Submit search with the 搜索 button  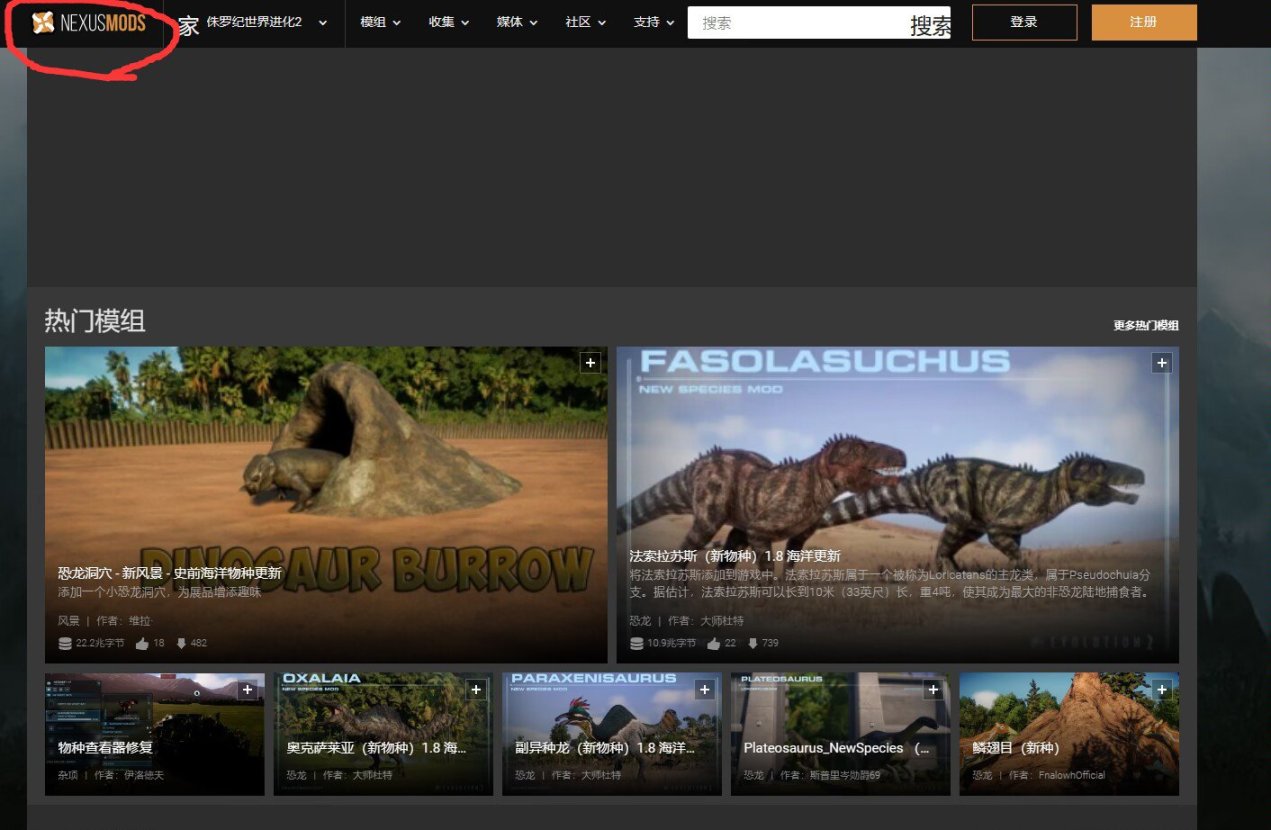930,27
